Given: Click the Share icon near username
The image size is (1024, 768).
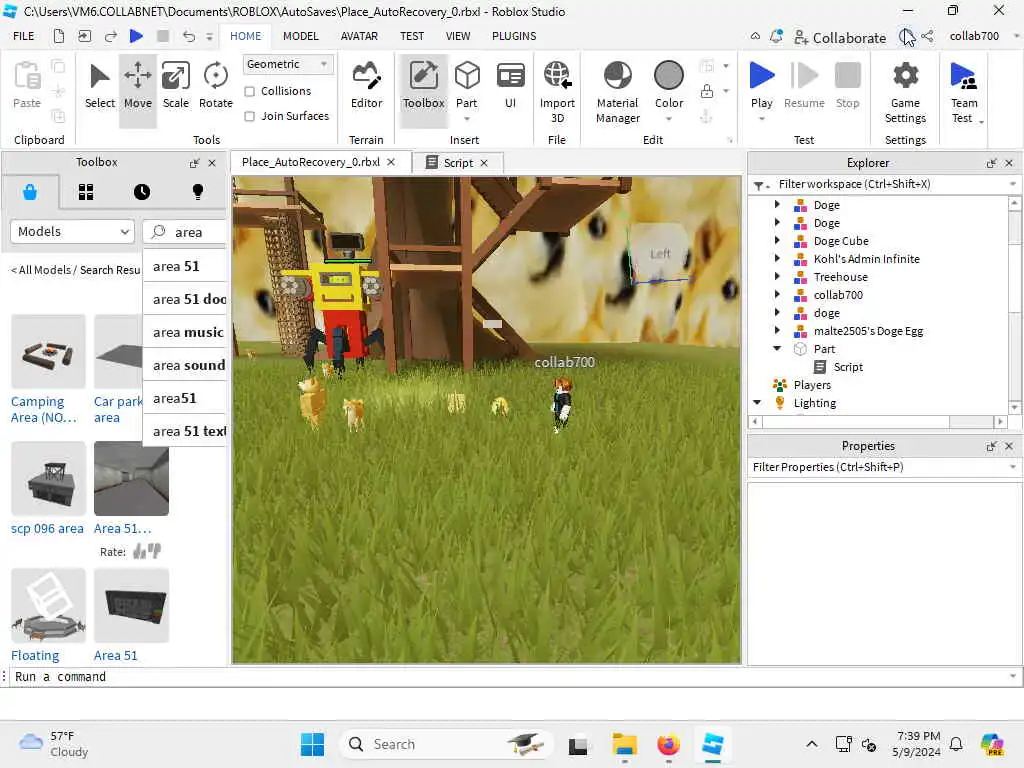Looking at the screenshot, I should point(927,37).
